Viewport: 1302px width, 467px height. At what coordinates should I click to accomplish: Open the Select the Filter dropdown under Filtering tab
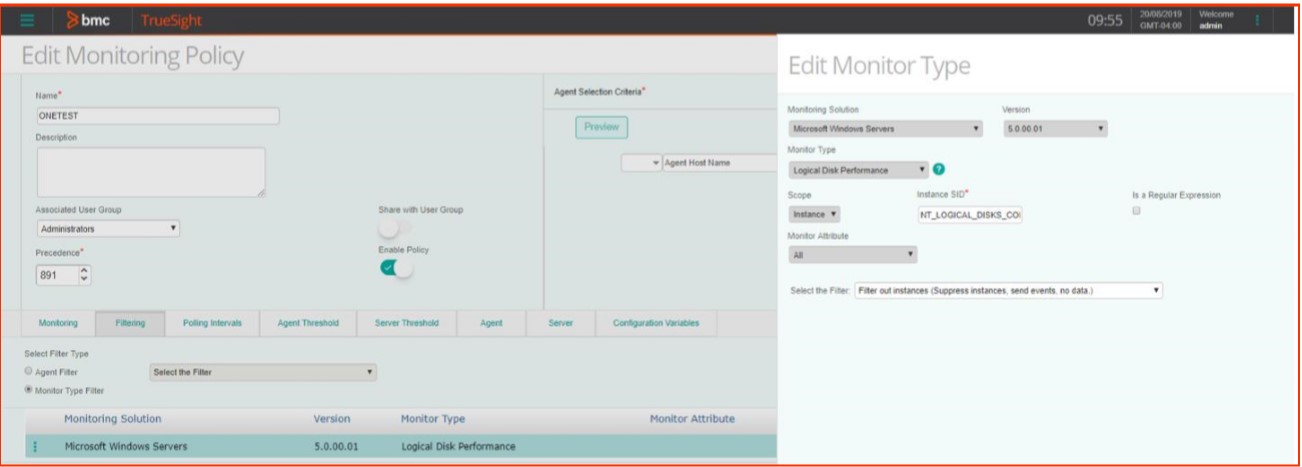(262, 372)
